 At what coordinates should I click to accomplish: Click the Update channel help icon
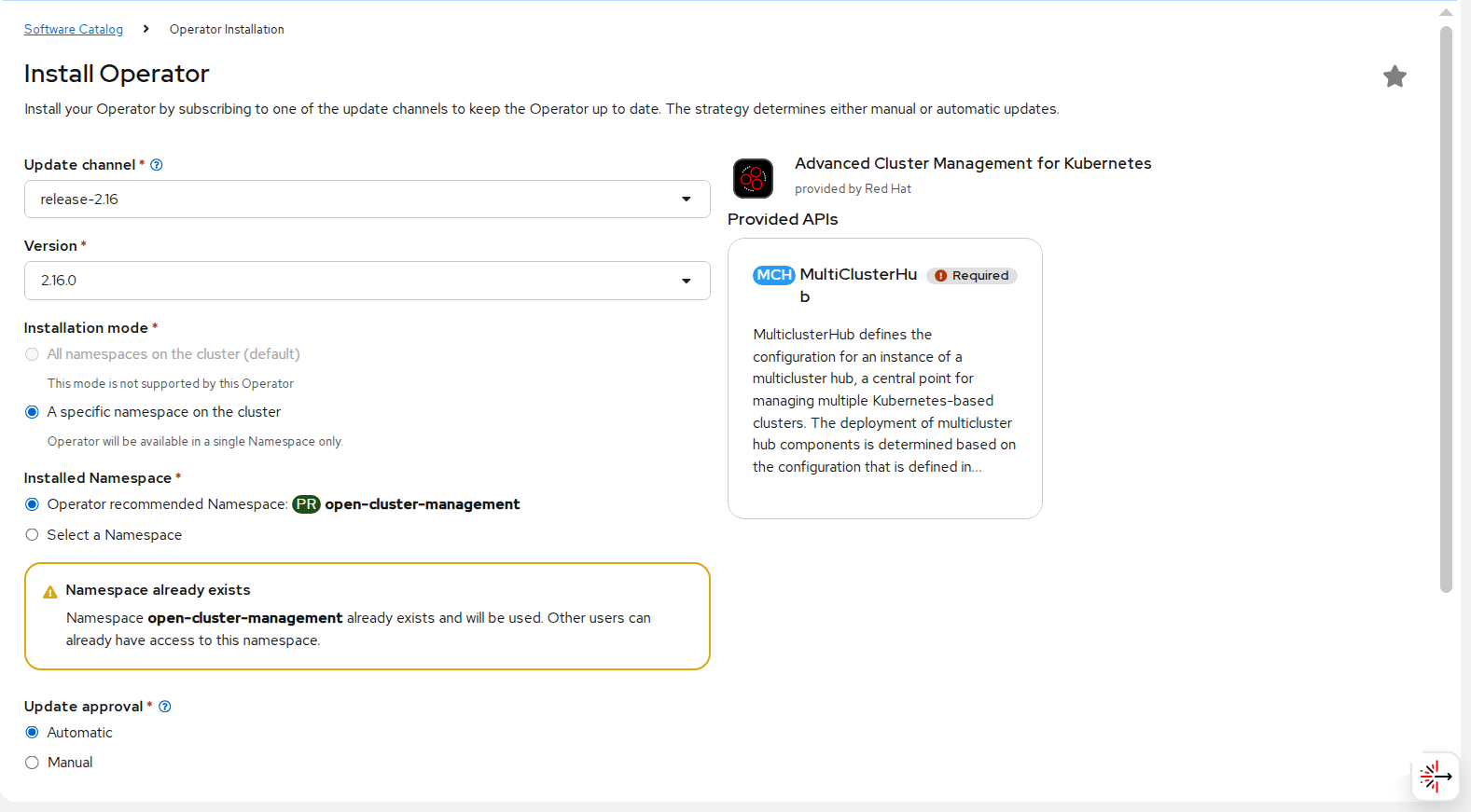pos(157,165)
